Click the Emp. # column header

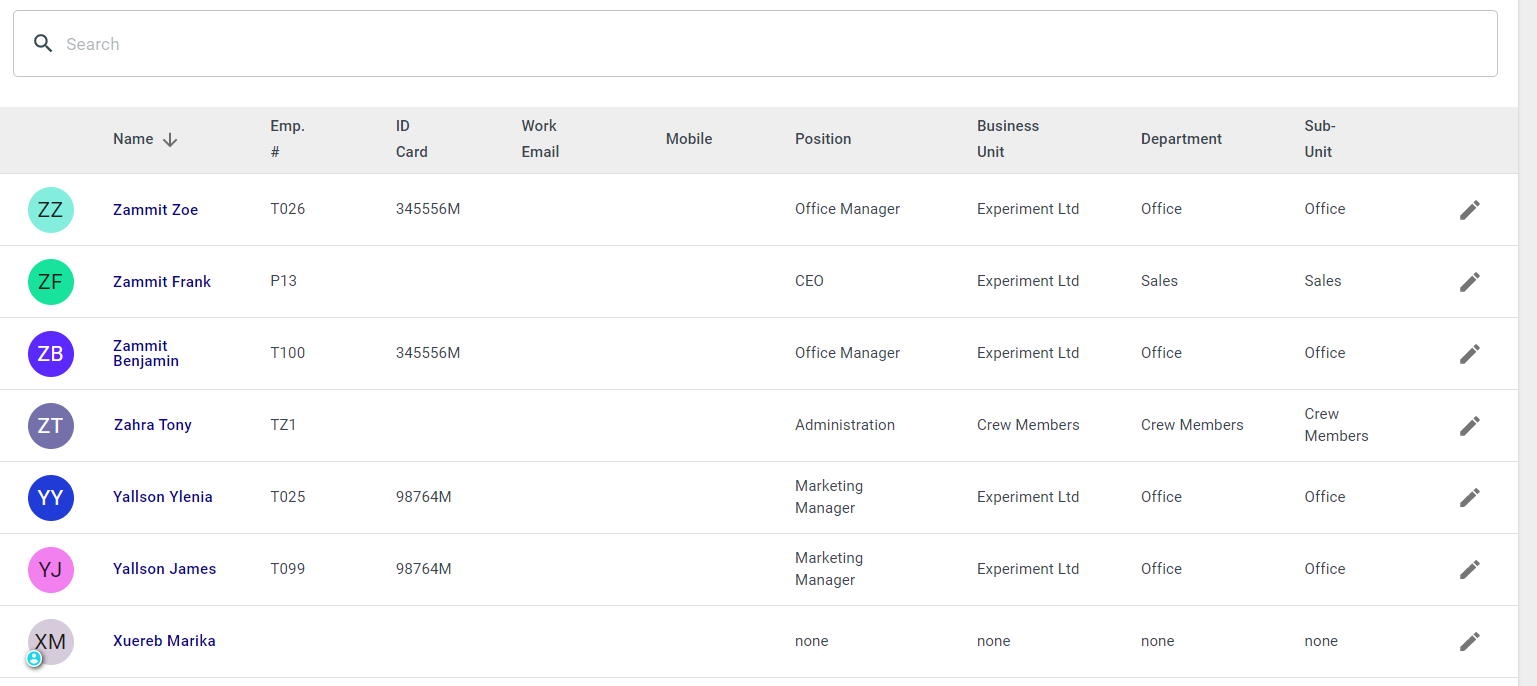[287, 139]
